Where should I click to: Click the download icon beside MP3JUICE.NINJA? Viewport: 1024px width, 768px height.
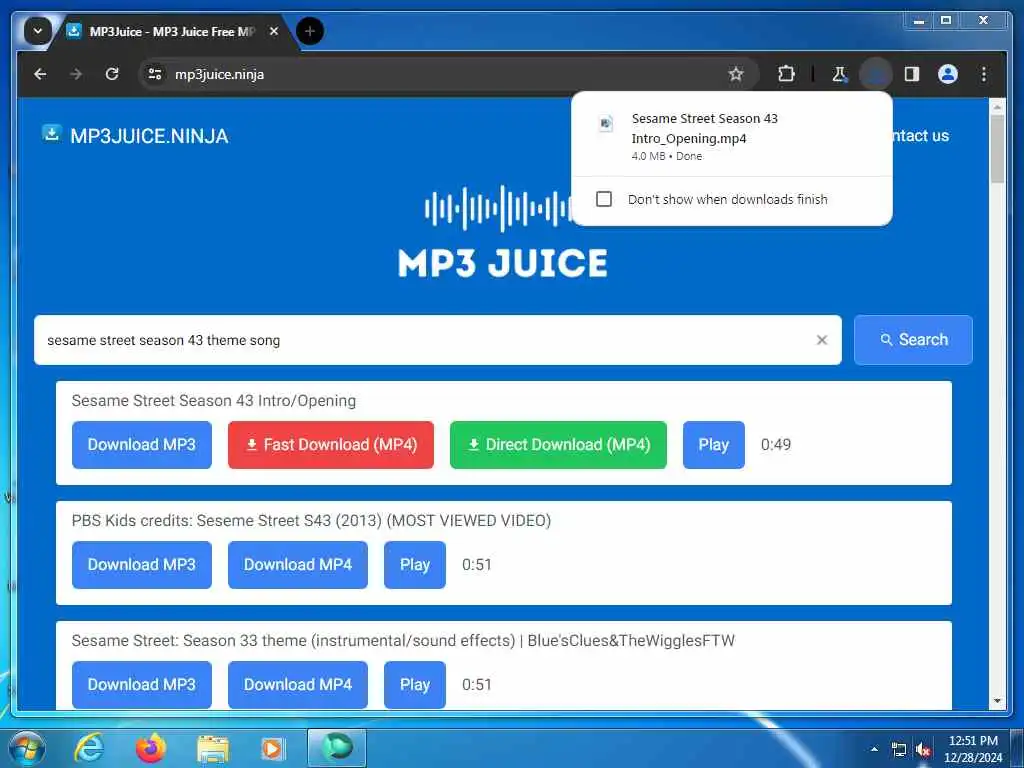coord(52,133)
